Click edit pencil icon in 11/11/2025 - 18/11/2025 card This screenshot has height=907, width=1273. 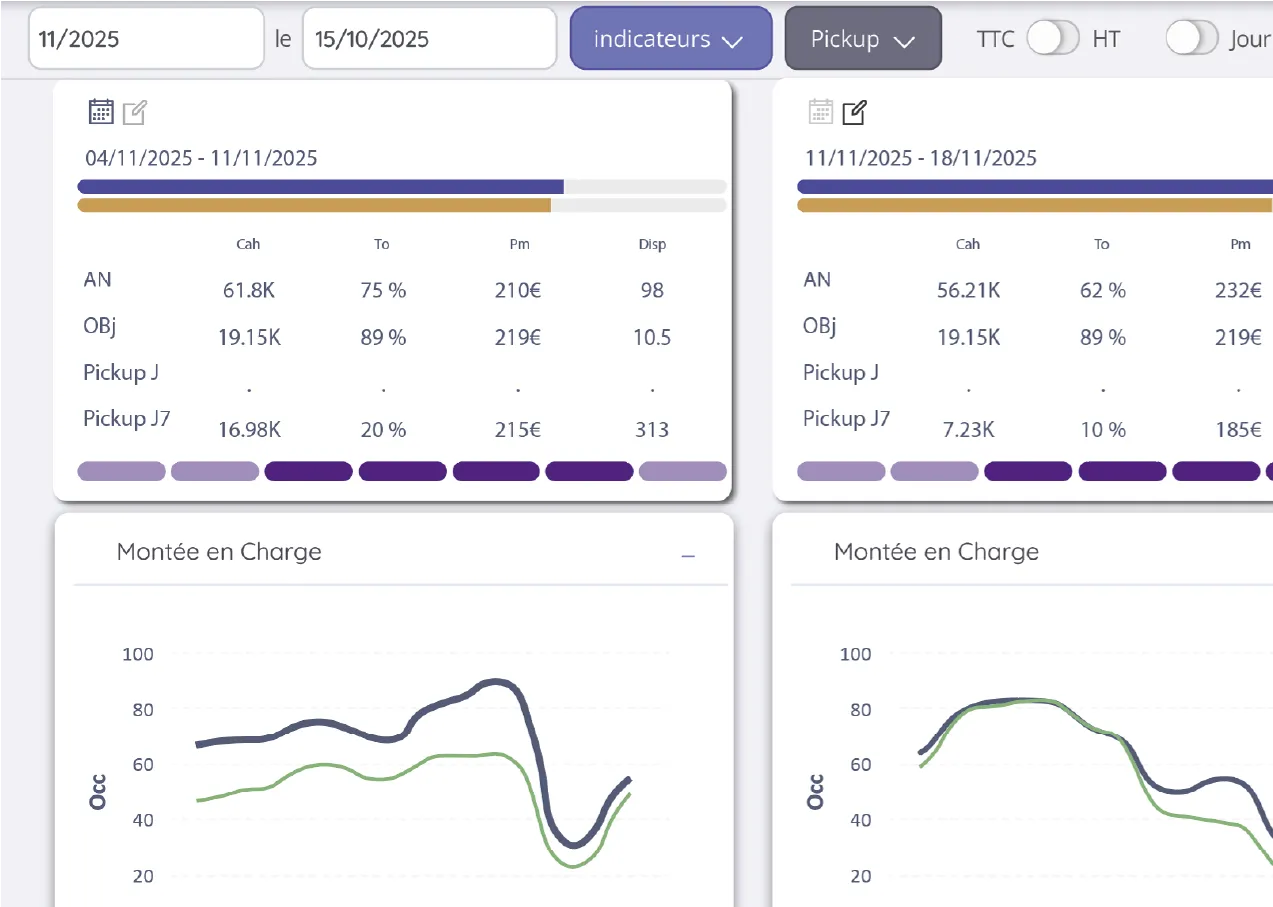point(853,113)
